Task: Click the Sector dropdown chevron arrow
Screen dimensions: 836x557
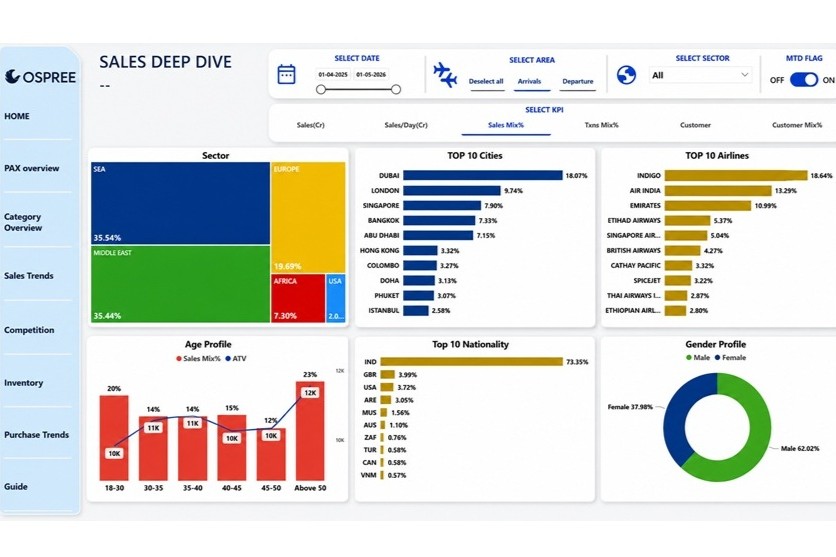Action: 745,75
